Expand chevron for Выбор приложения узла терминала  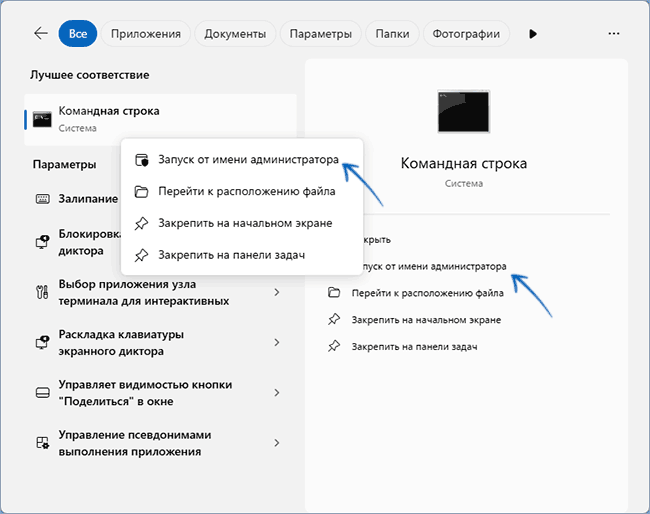tap(277, 293)
